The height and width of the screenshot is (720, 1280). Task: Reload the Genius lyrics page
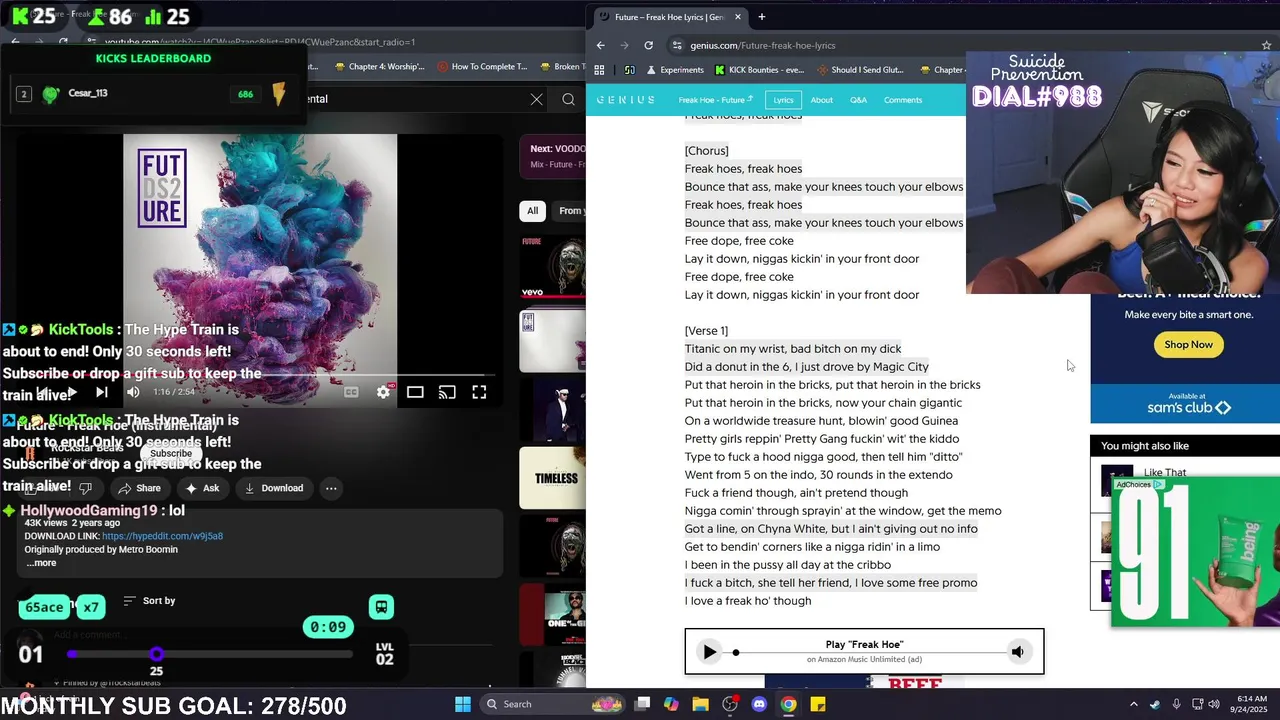(648, 45)
